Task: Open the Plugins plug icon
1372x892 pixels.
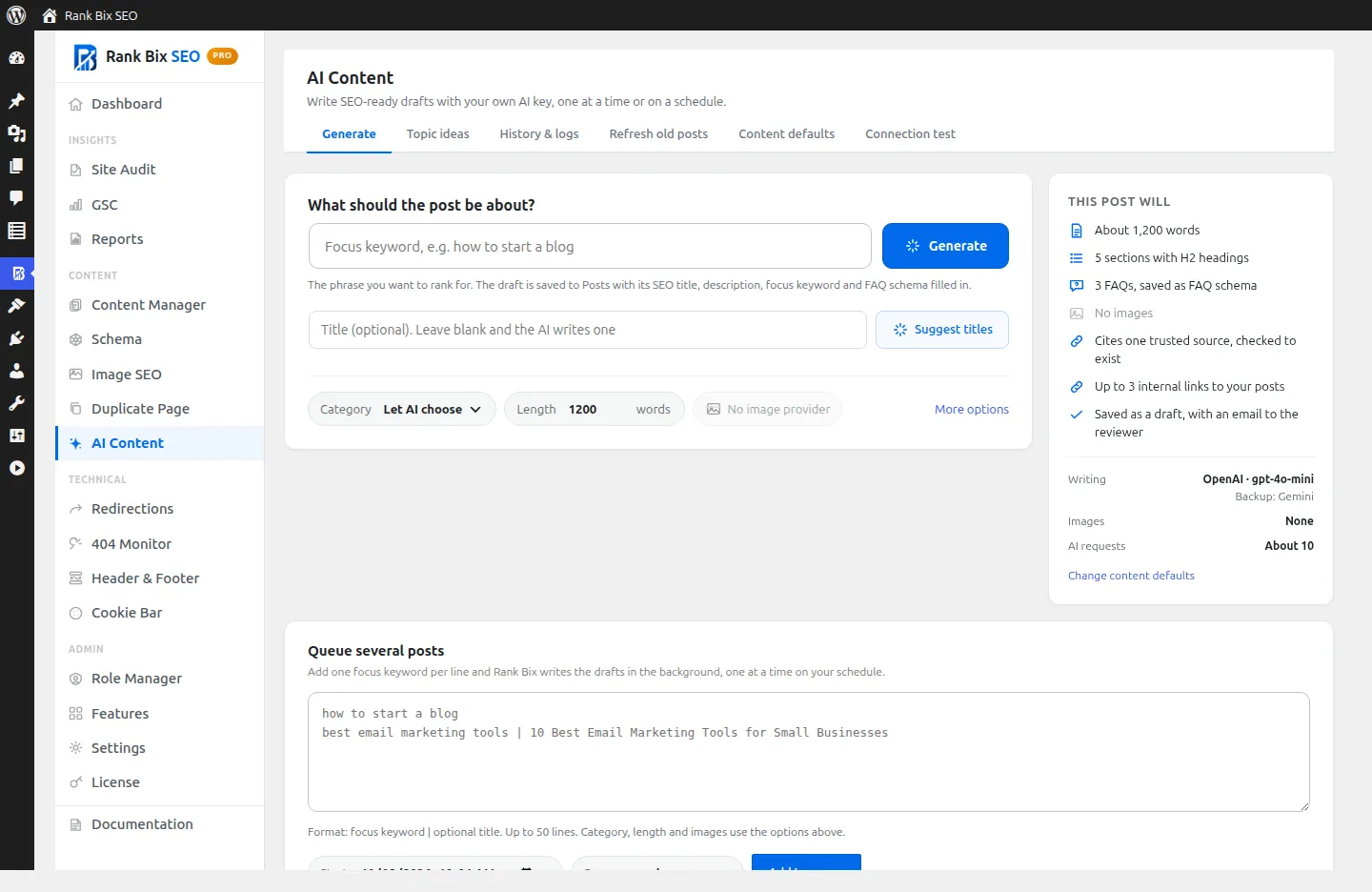Action: coord(16,338)
